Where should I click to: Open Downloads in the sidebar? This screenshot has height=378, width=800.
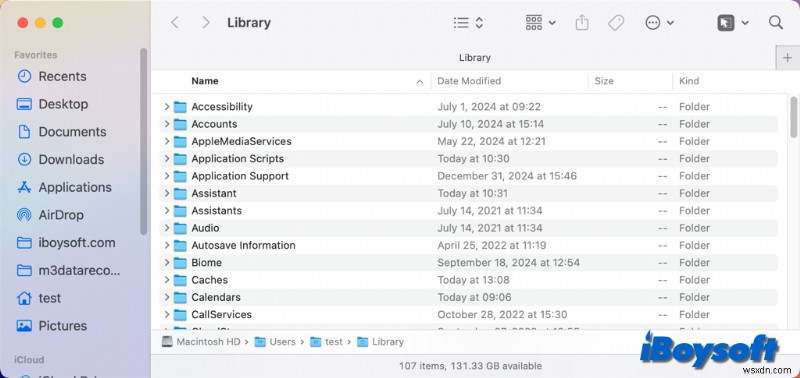(x=60, y=160)
